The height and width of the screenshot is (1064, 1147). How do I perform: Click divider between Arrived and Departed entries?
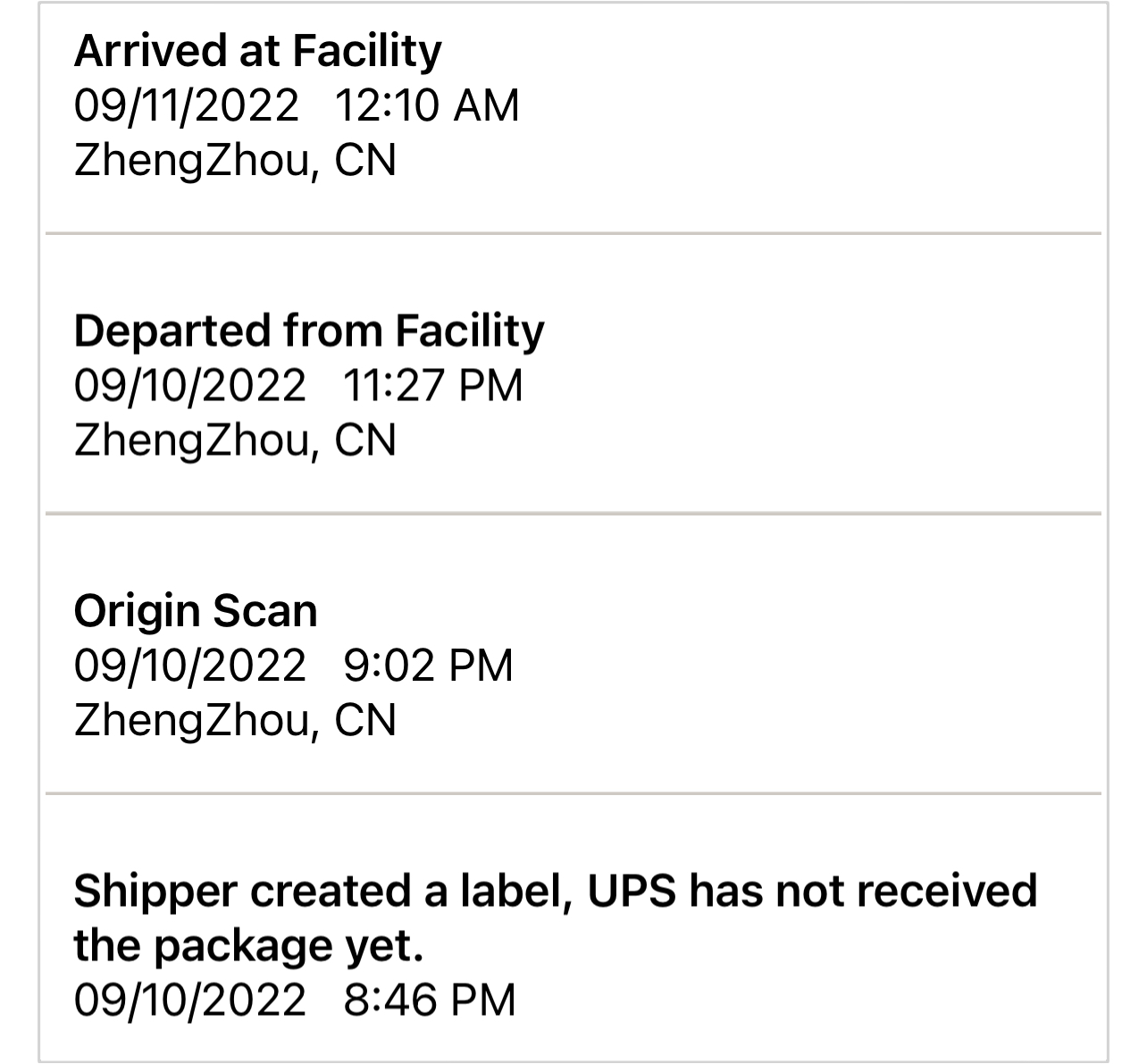coord(573,234)
